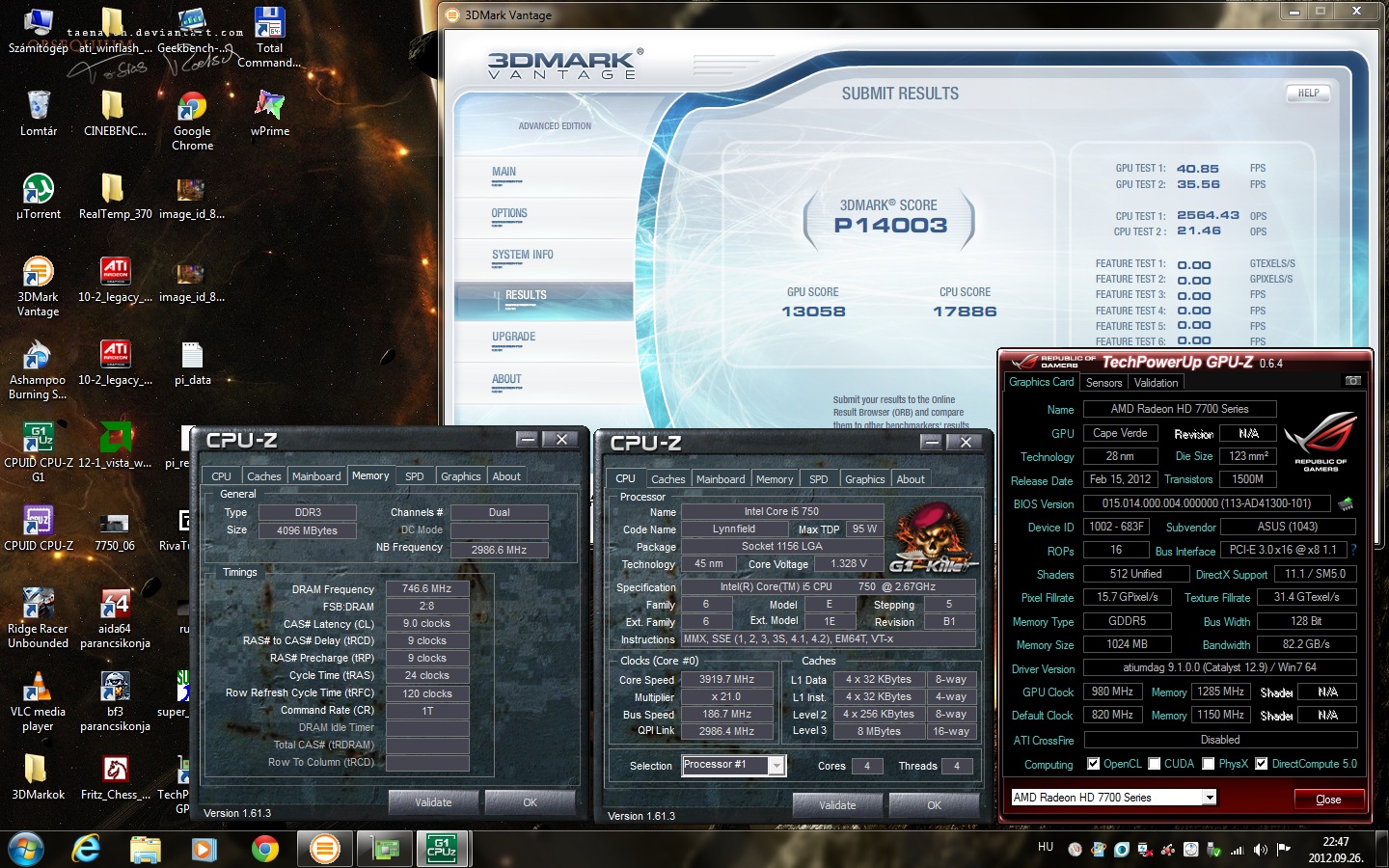Click the GPU-Z screenshot camera icon
Screen dimensions: 1389x868
1352,381
